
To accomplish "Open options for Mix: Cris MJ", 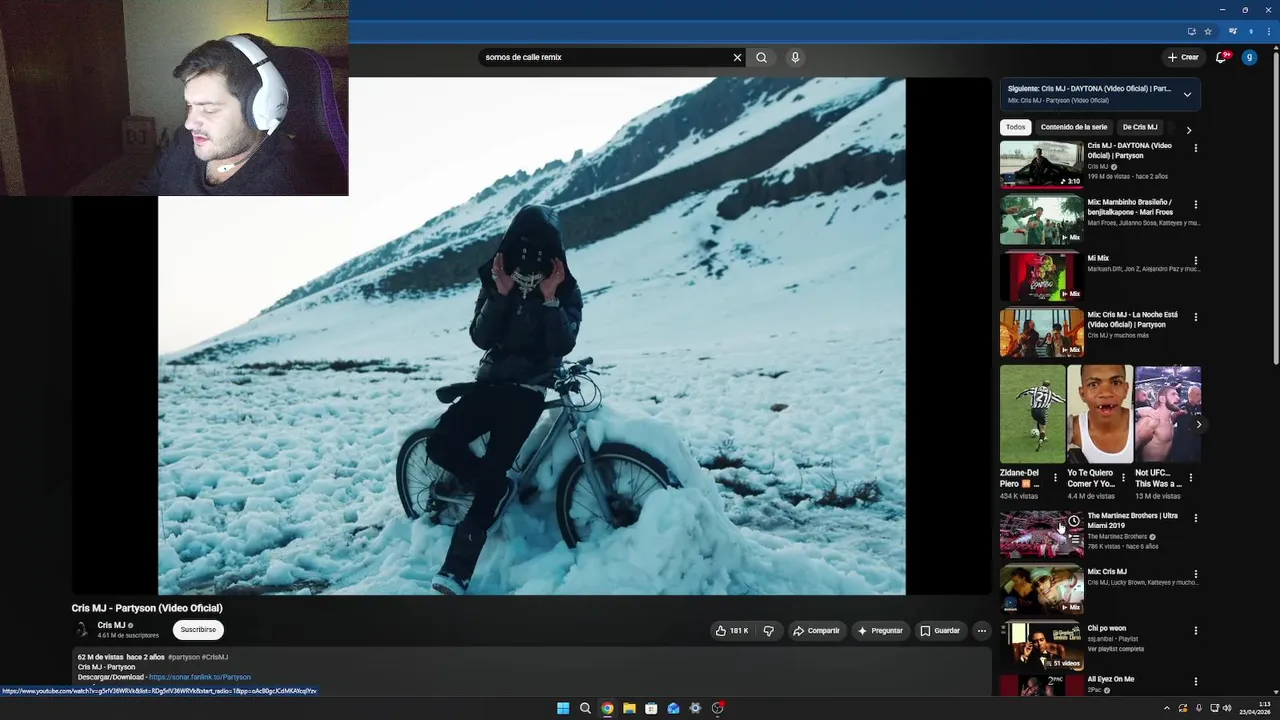I will pos(1196,574).
